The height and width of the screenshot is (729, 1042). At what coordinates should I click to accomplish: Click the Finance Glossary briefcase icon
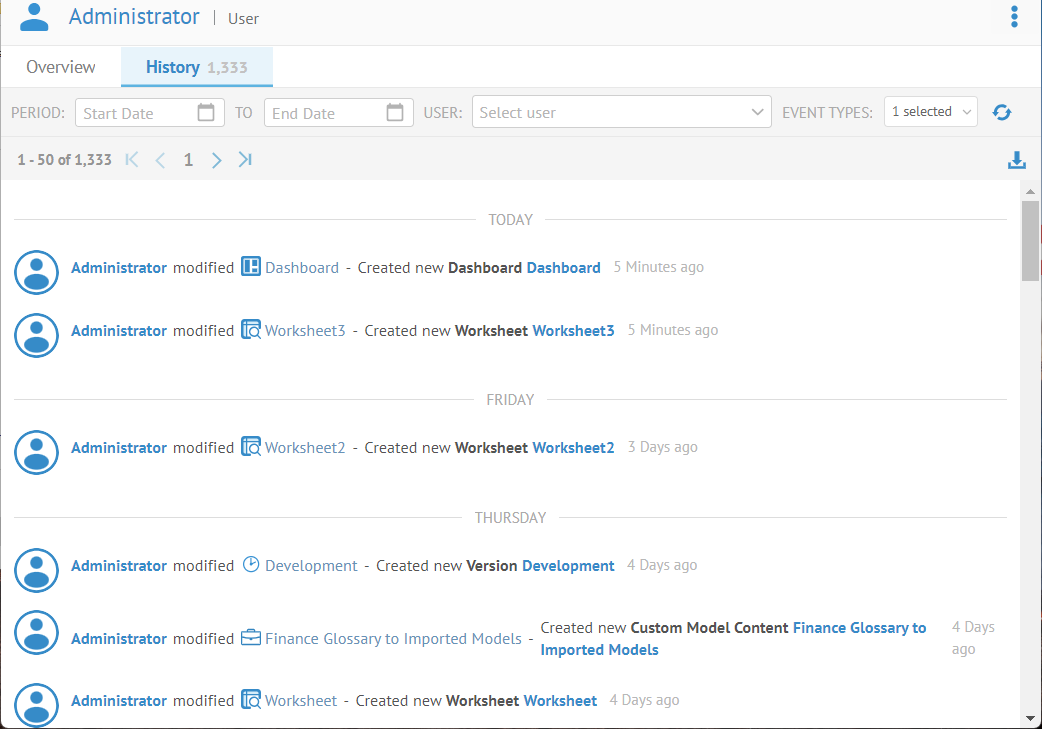(251, 638)
